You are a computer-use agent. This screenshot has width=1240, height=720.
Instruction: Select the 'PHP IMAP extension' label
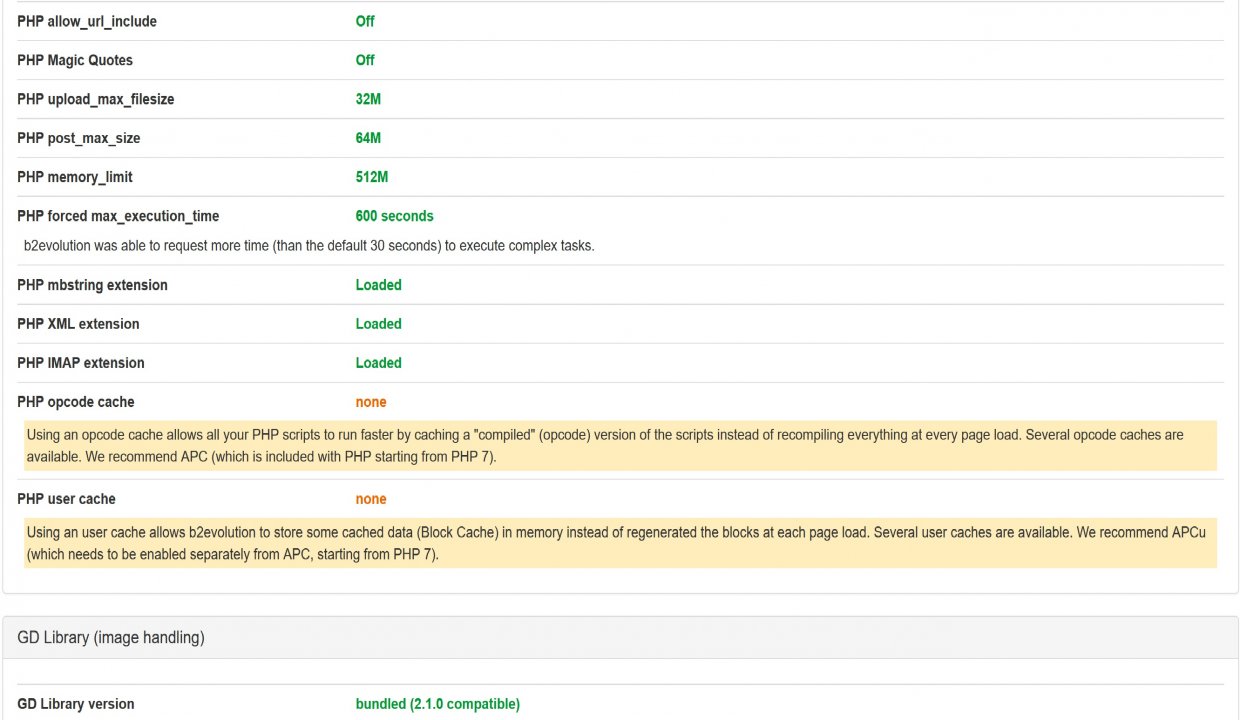(81, 363)
